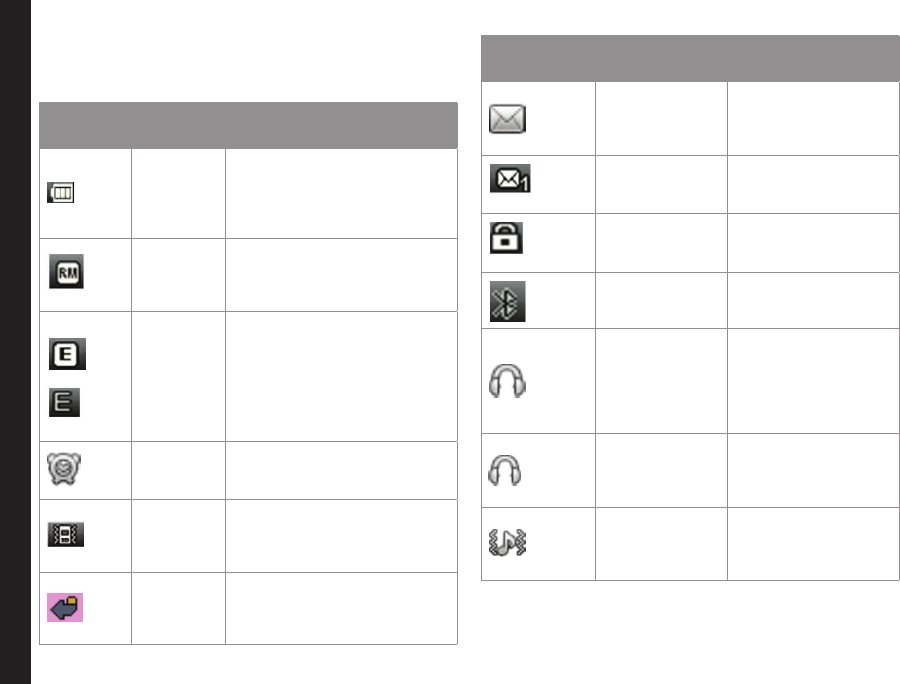Click the gray header bar of left table
900x684 pixels.
[248, 125]
